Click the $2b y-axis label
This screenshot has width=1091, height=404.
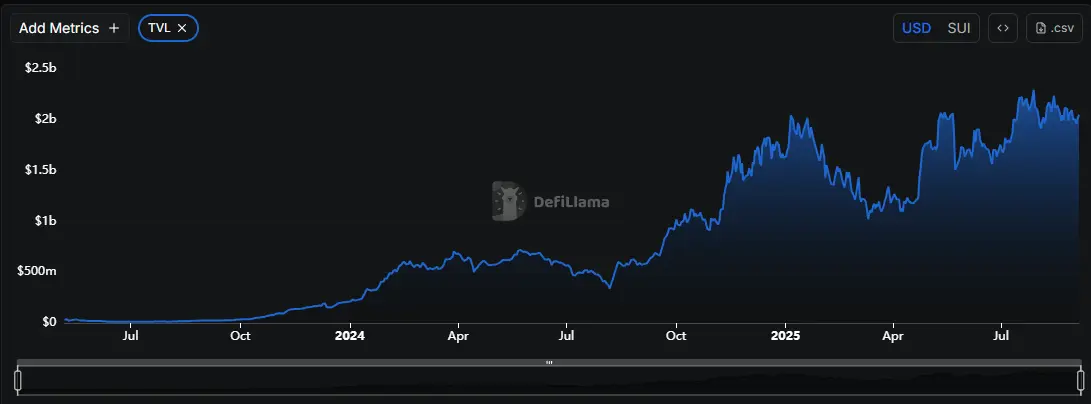44,118
